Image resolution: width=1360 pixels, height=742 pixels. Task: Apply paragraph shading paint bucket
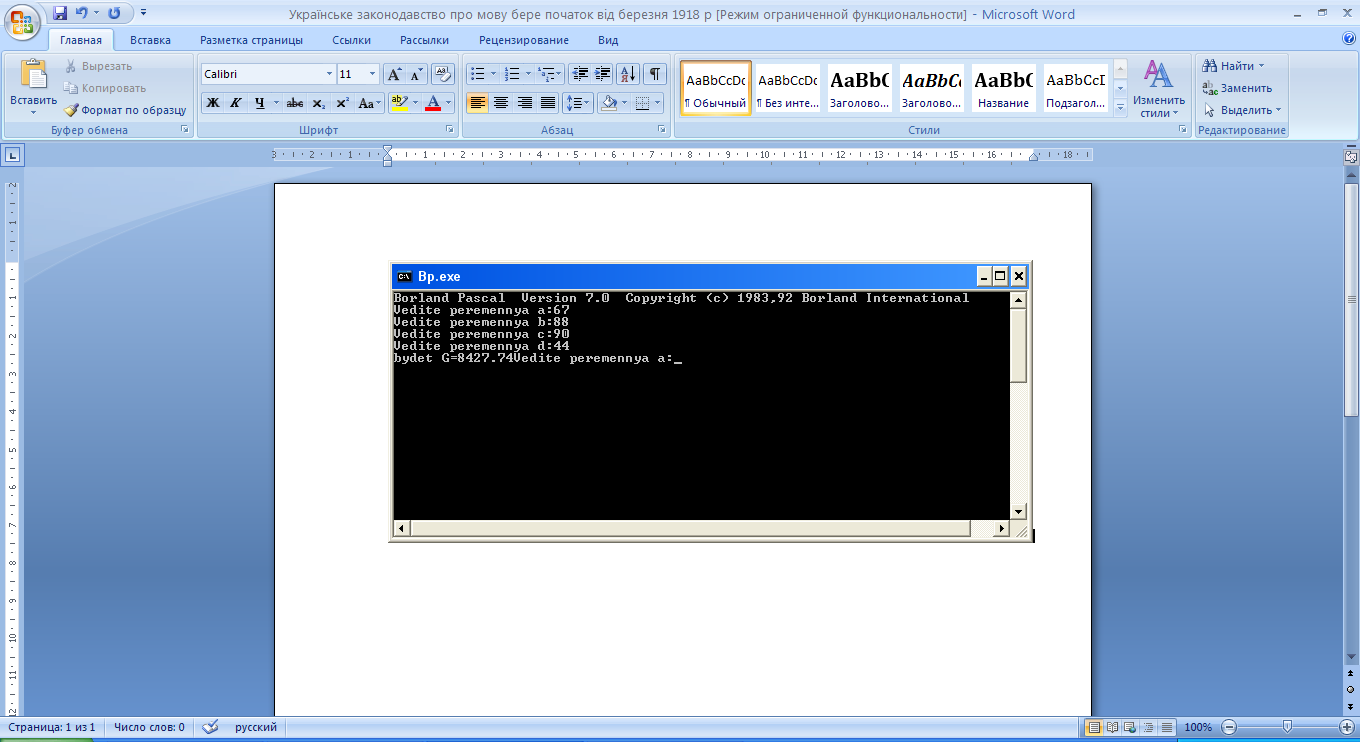tap(607, 103)
